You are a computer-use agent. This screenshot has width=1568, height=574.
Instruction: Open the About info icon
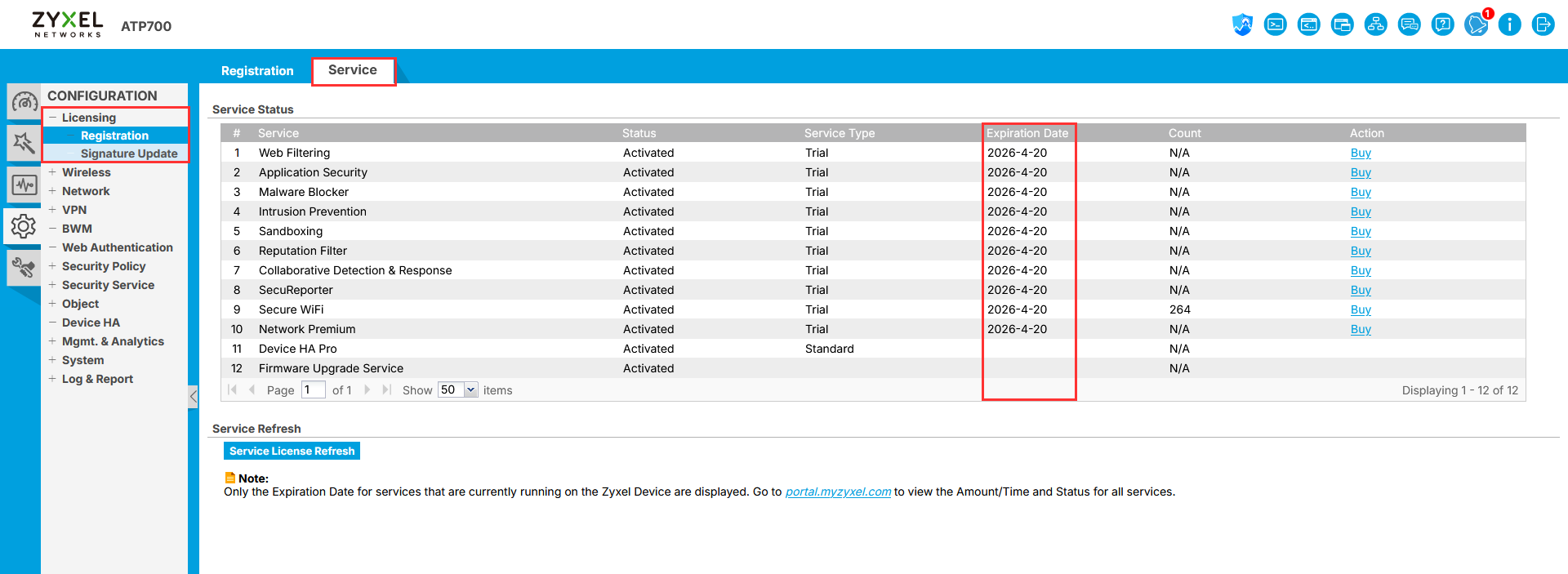[1510, 24]
